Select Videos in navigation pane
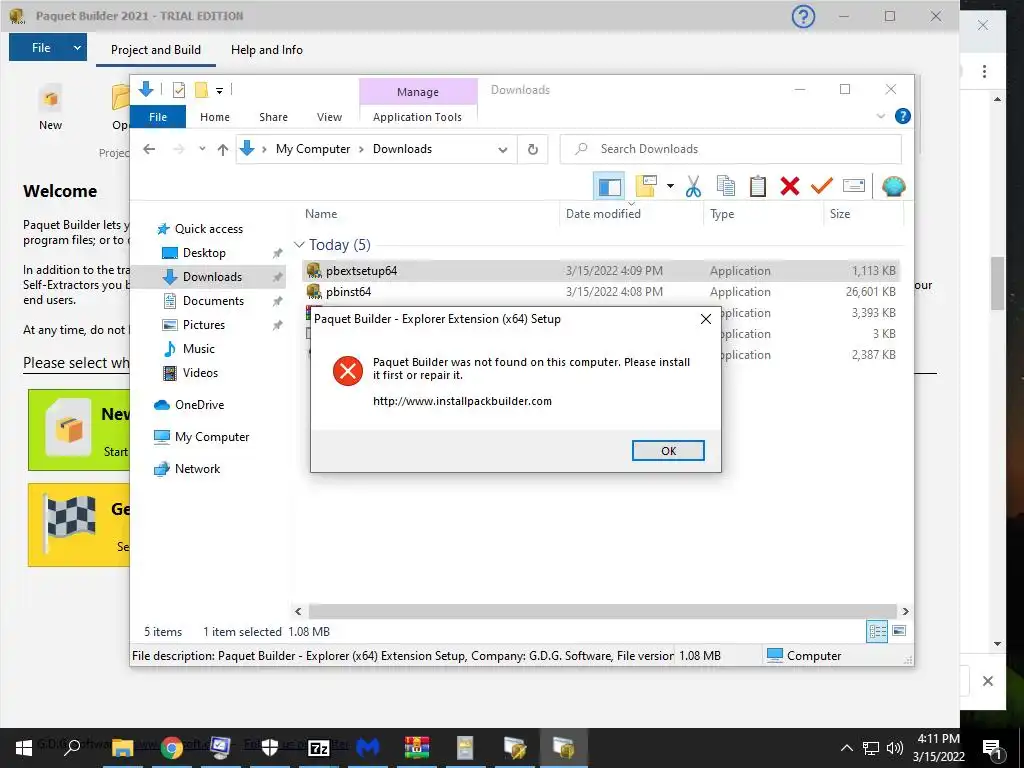This screenshot has height=768, width=1024. 200,373
